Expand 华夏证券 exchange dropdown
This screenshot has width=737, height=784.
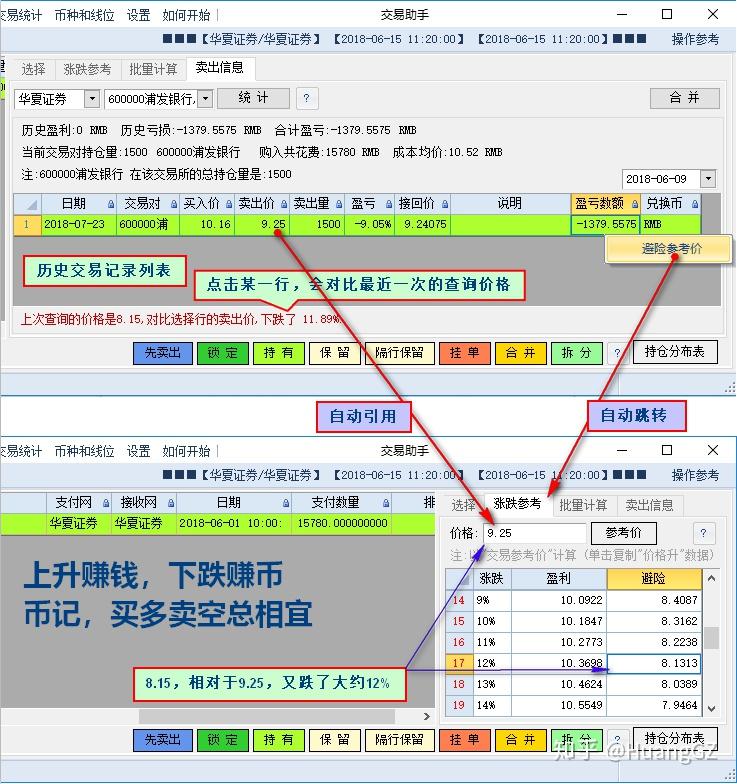92,98
